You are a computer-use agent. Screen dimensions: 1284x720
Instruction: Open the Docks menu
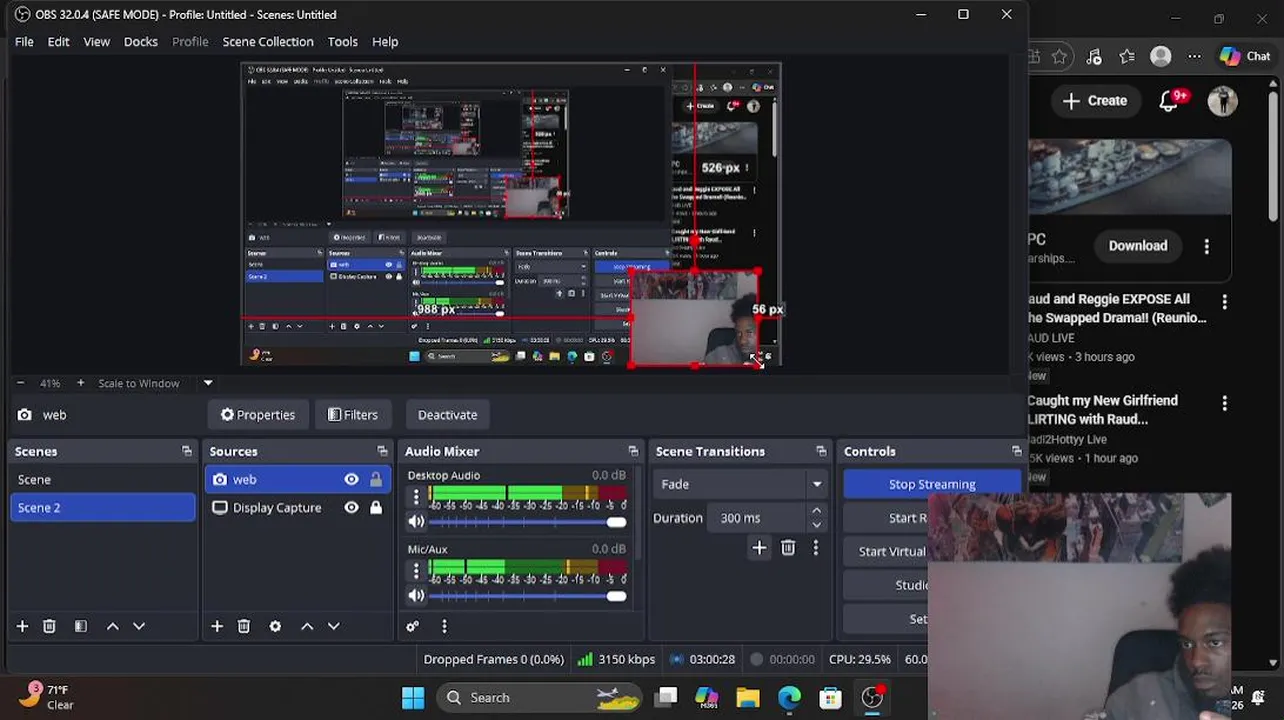(x=140, y=42)
